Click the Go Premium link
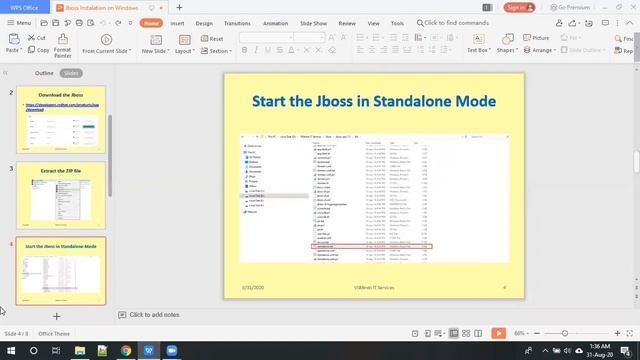 coord(570,7)
